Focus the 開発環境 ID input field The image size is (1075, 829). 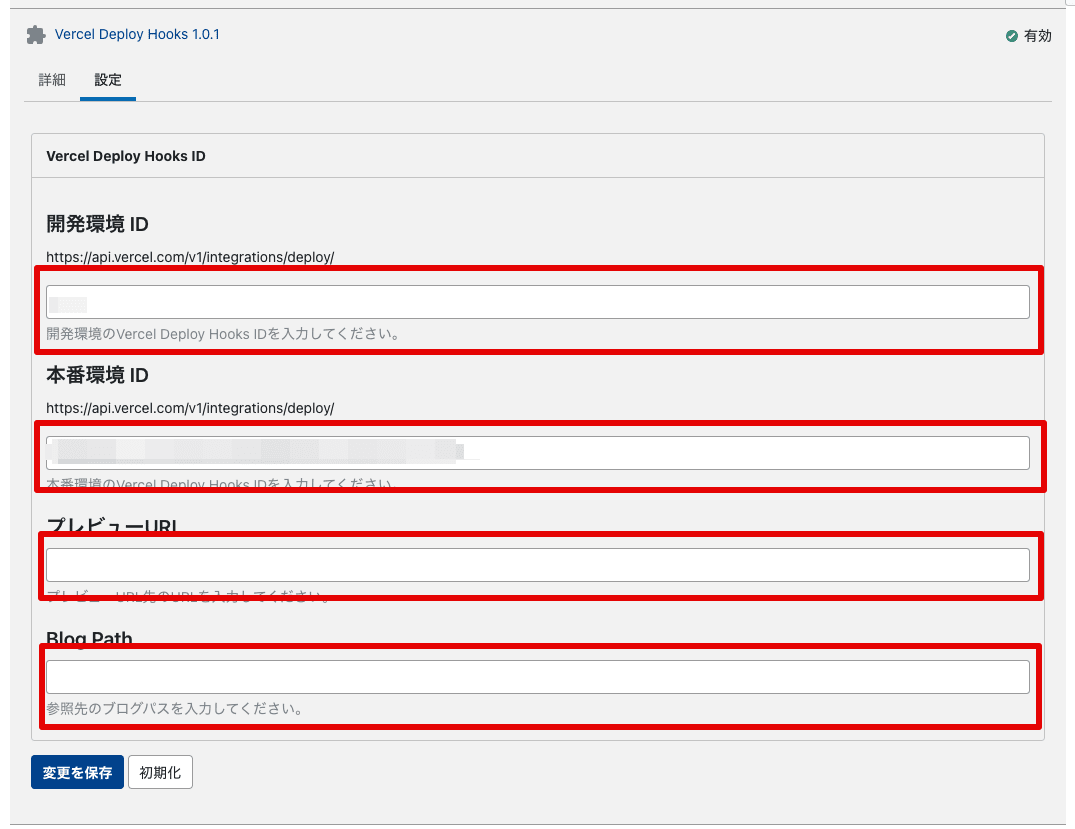point(538,302)
